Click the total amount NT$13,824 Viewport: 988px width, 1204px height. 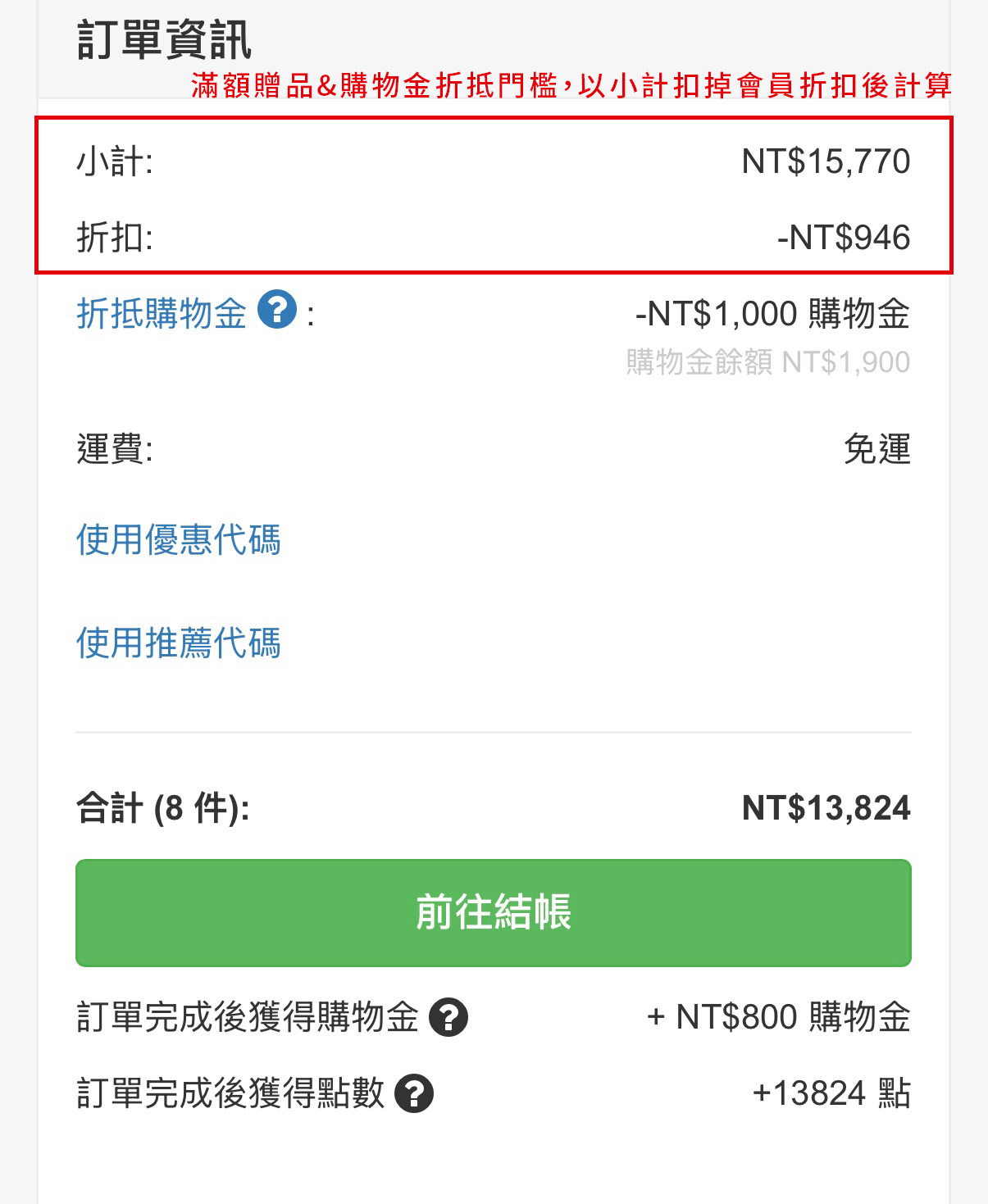coord(826,808)
